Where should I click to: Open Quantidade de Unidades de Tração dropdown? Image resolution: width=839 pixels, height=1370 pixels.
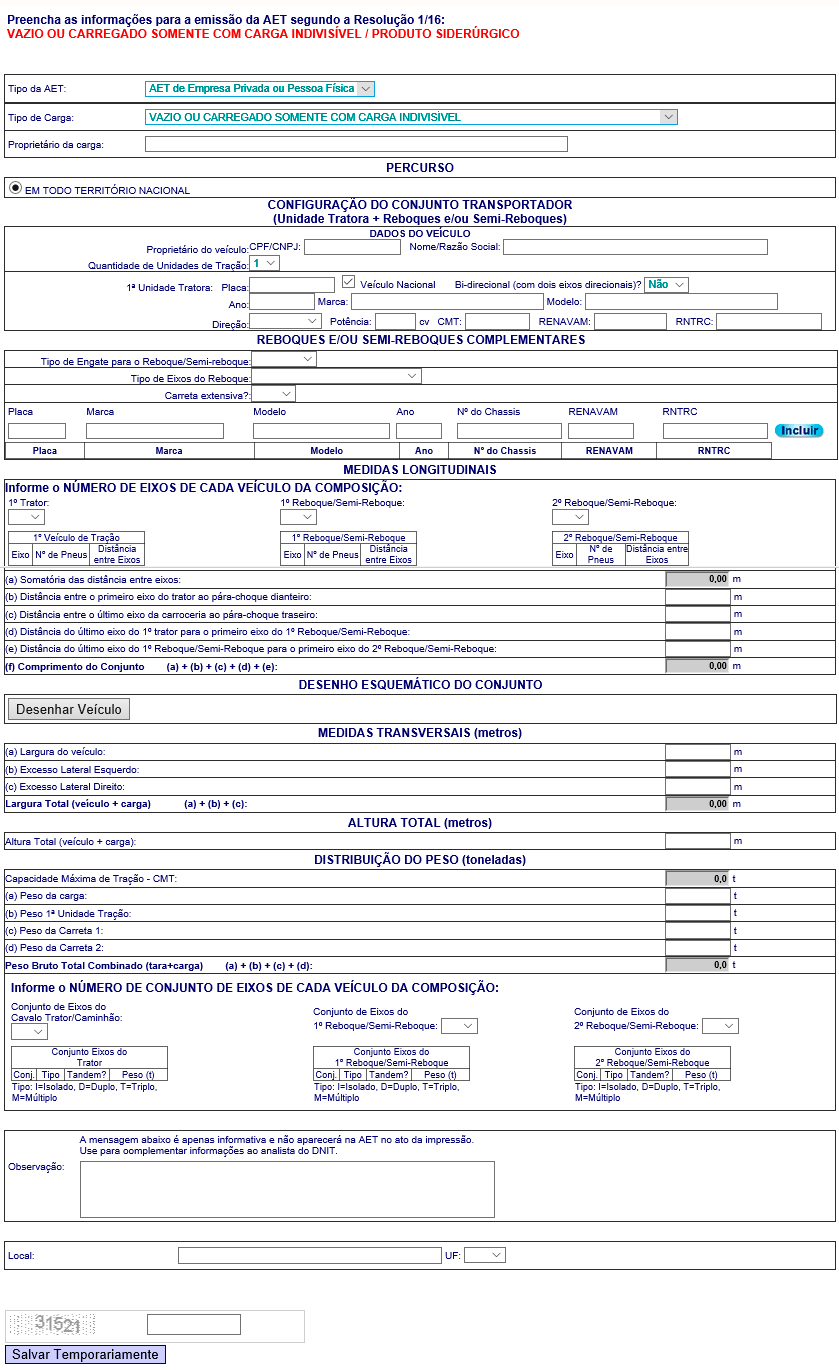265,263
